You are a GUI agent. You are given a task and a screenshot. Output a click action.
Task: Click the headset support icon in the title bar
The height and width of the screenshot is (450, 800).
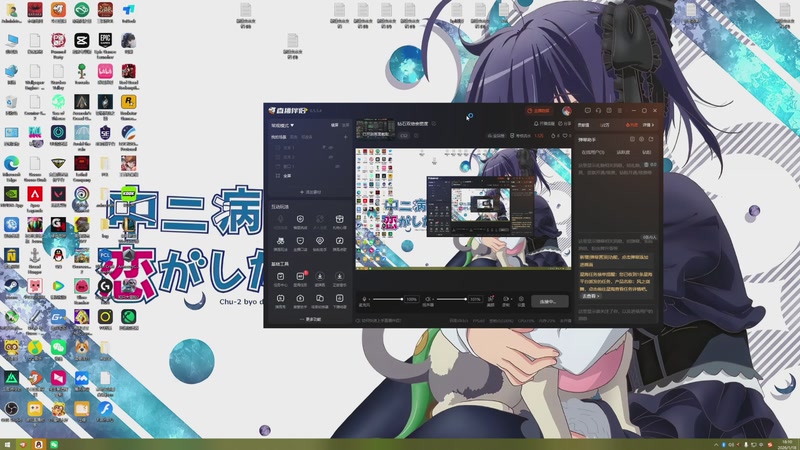598,110
